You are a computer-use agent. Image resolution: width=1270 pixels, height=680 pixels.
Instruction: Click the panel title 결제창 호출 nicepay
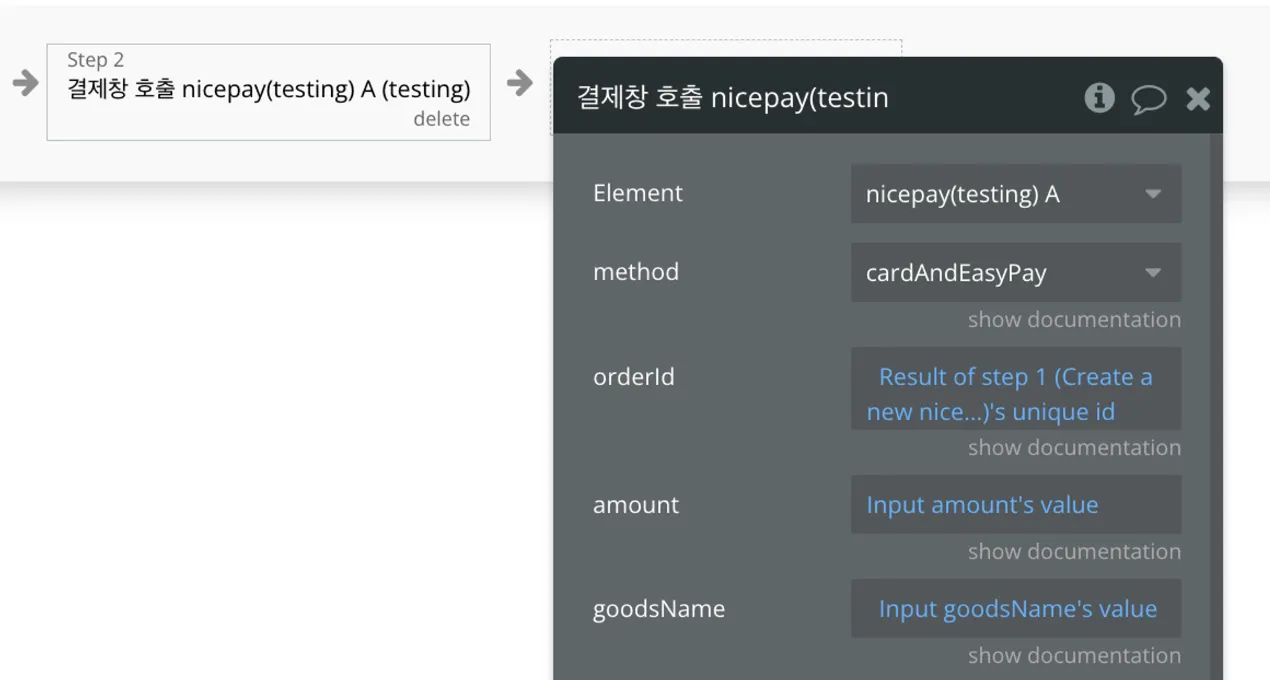click(732, 97)
